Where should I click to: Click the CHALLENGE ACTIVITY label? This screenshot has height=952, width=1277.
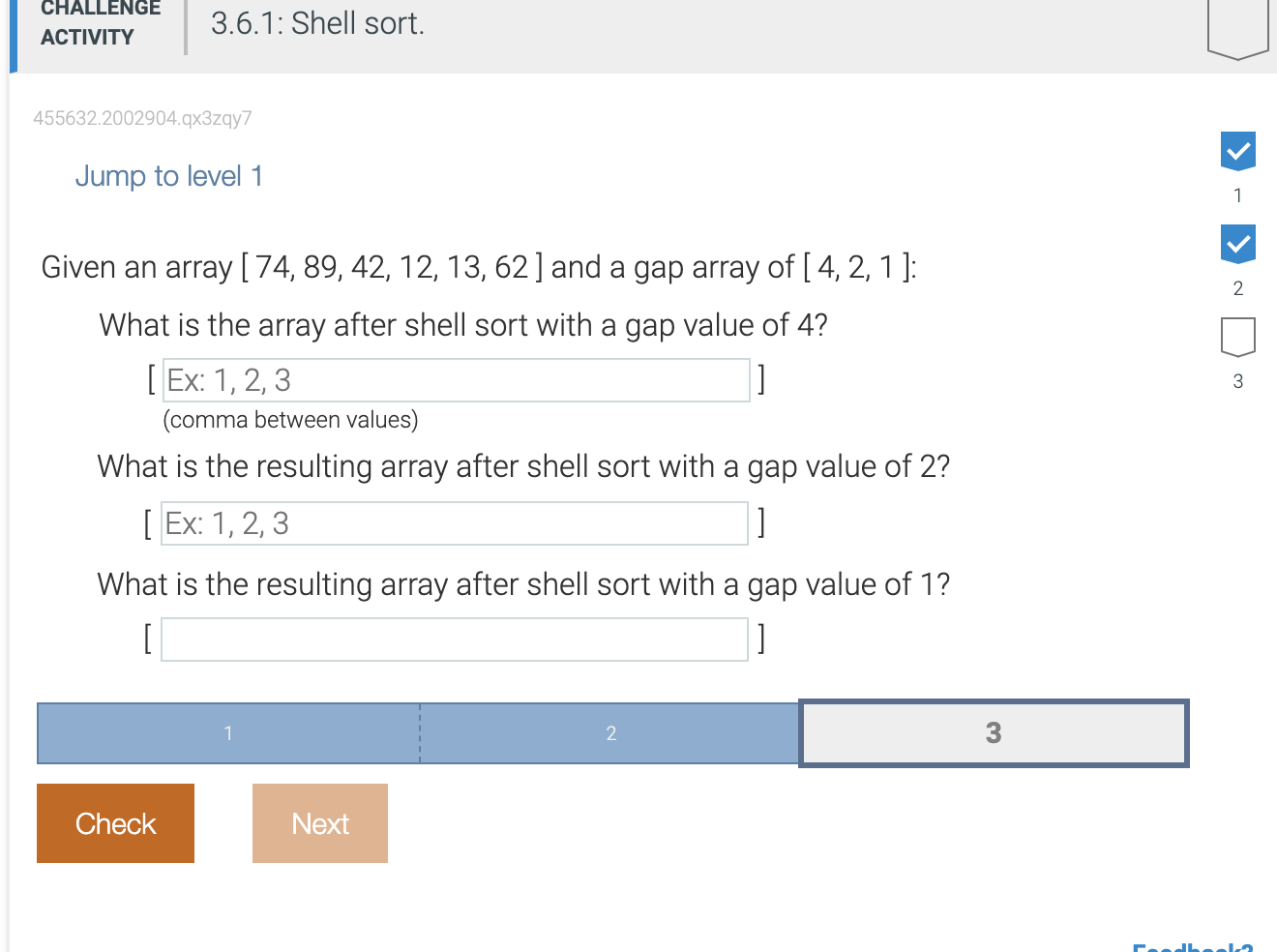point(100,23)
